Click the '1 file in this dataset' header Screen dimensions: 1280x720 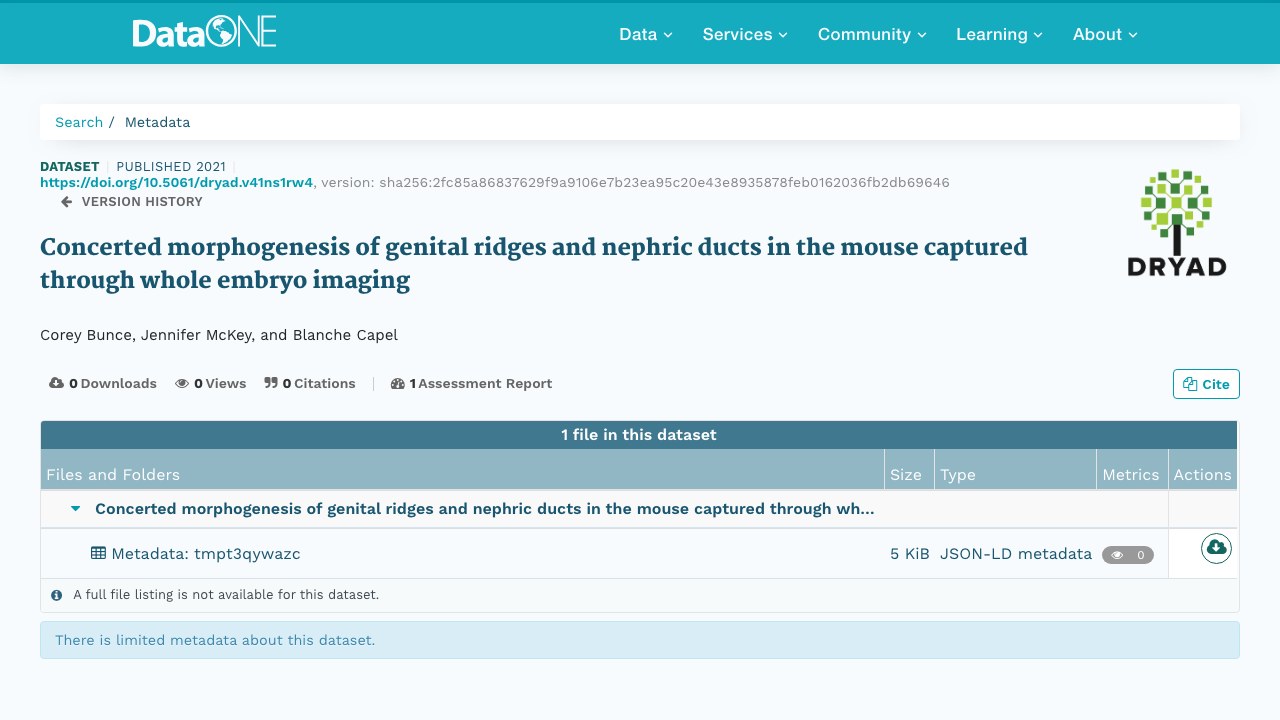click(639, 435)
